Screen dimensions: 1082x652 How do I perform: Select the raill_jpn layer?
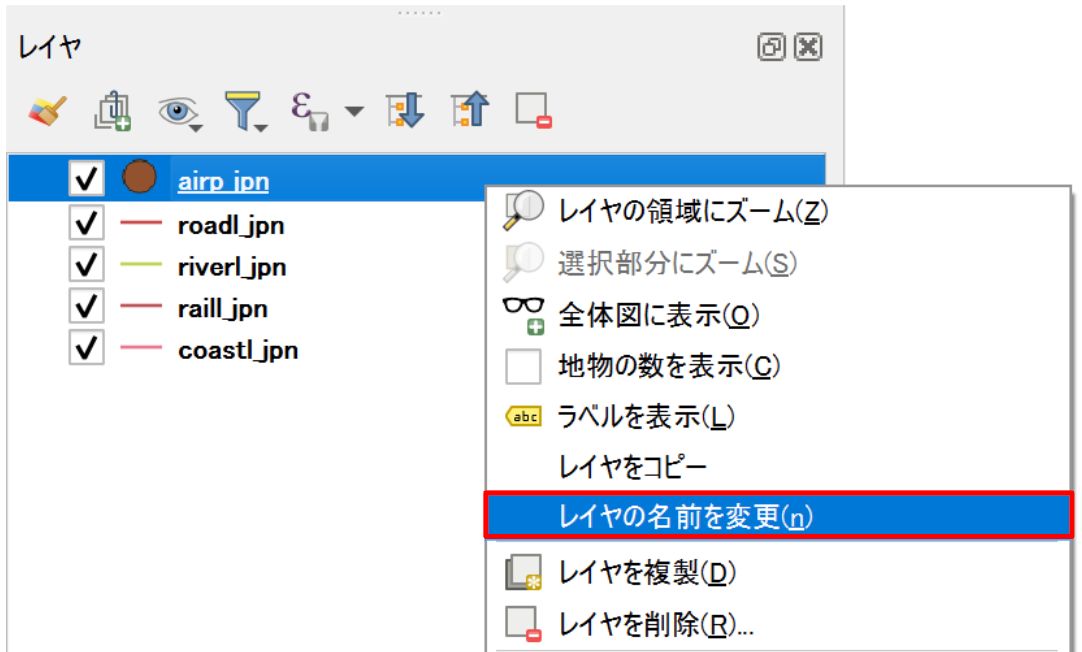223,308
